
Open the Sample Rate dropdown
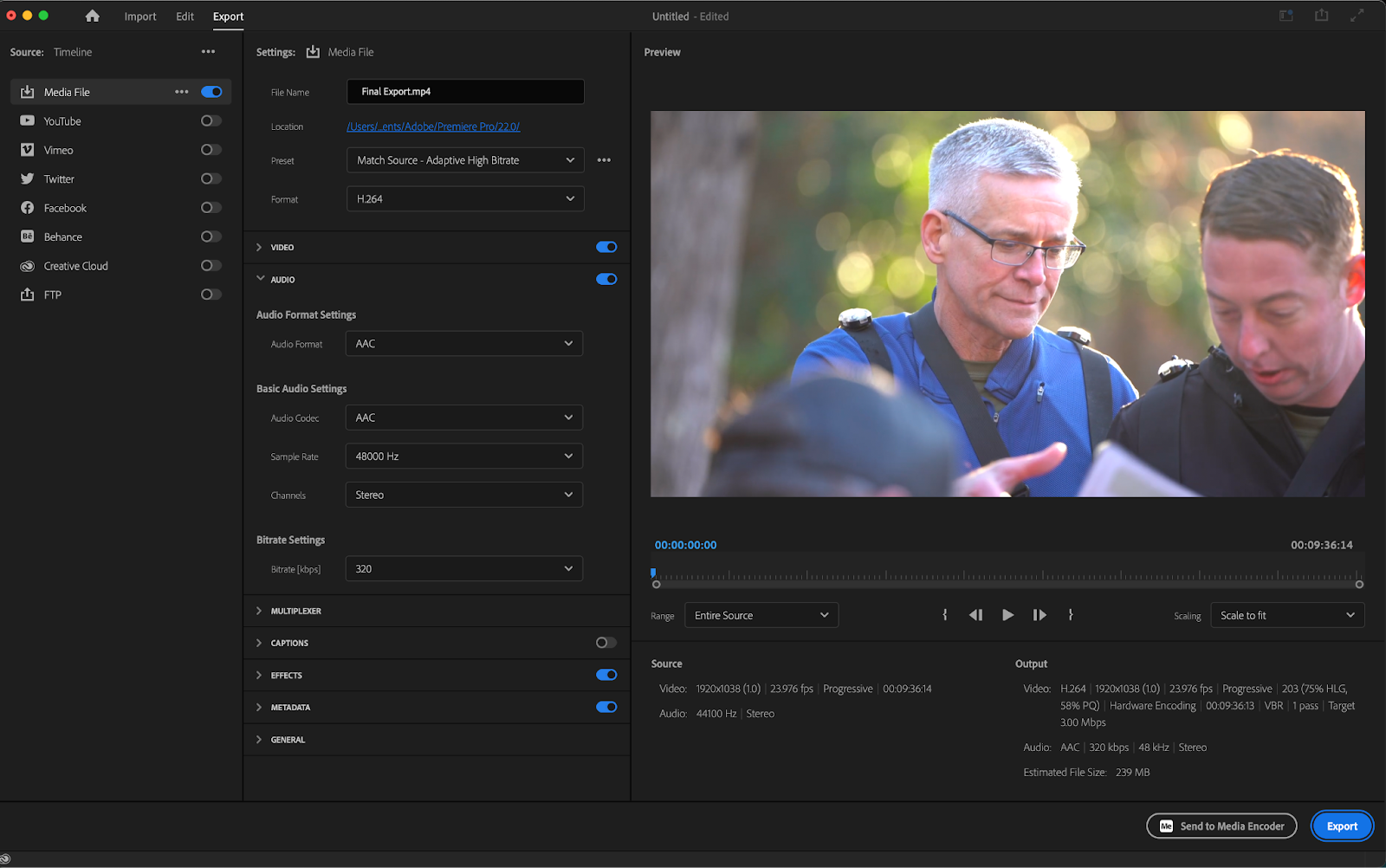pyautogui.click(x=463, y=456)
